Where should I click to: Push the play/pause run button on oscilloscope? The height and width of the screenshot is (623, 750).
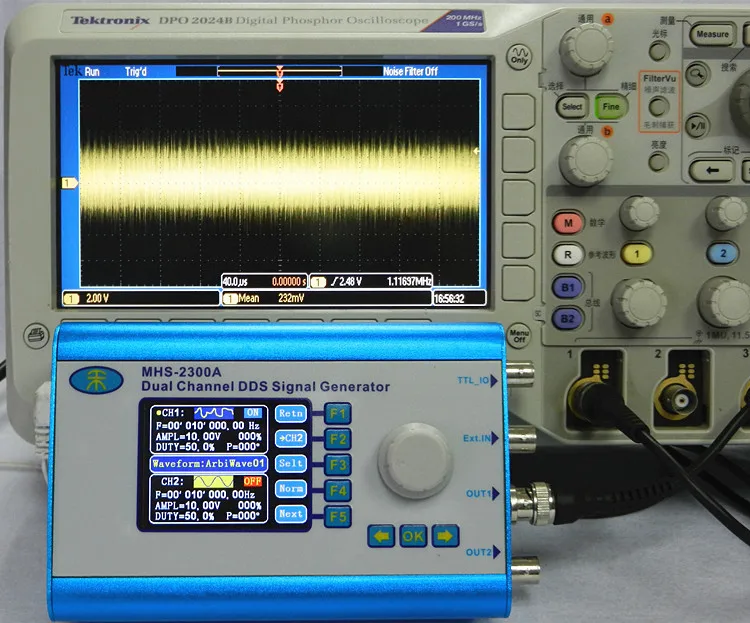tap(697, 126)
